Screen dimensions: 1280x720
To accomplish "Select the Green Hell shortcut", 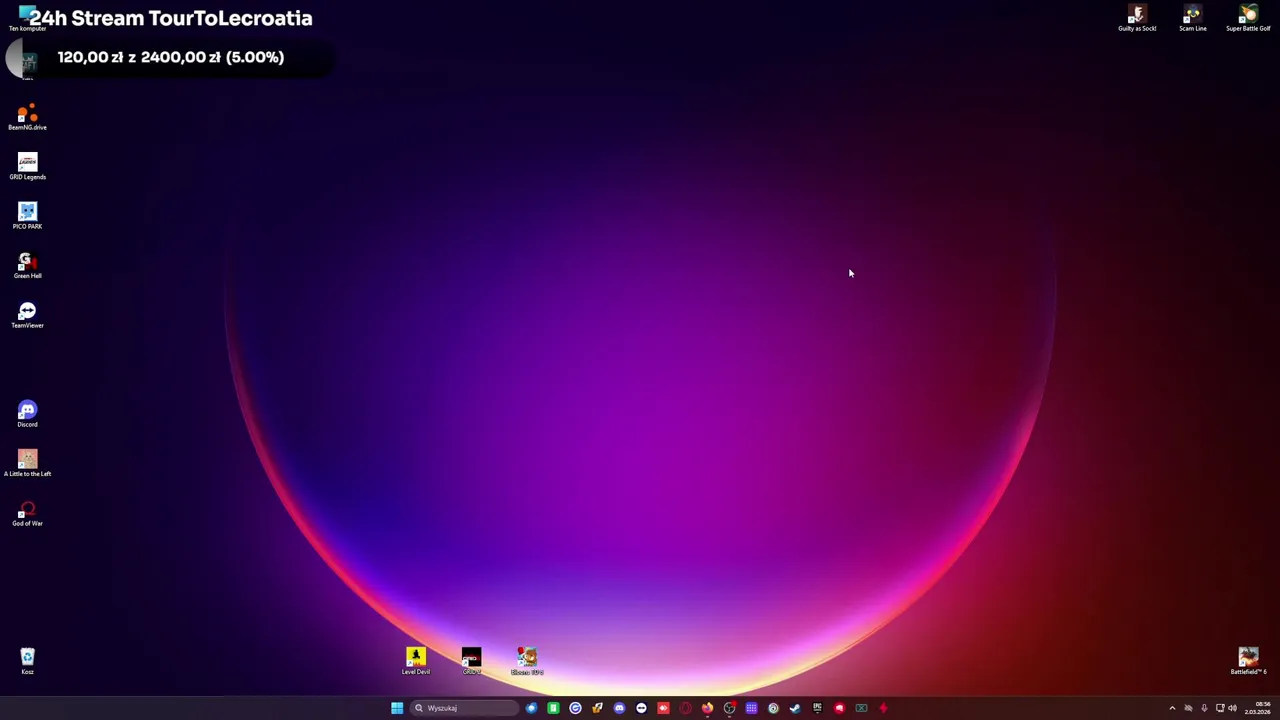I will coord(27,265).
